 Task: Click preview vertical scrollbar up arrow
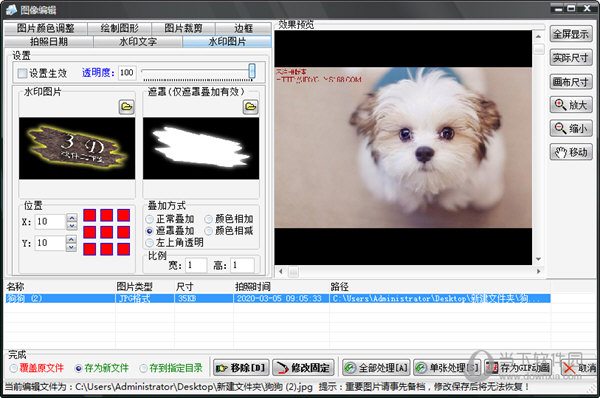[538, 36]
